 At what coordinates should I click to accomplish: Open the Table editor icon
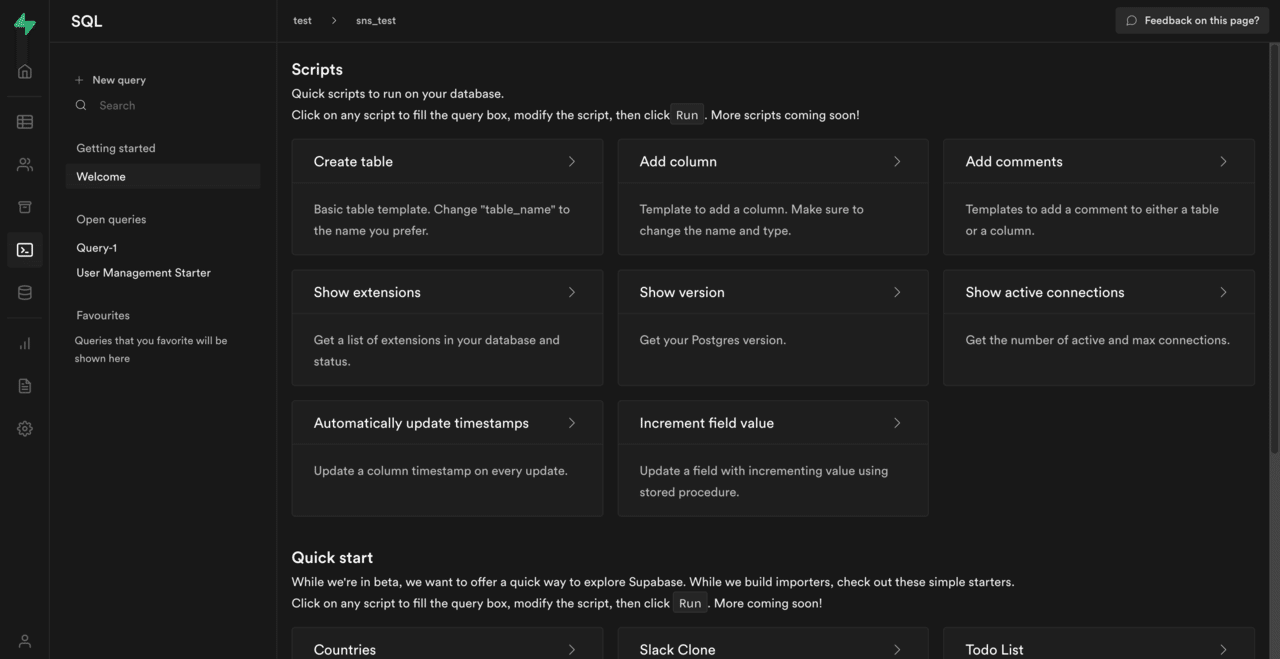pyautogui.click(x=25, y=122)
